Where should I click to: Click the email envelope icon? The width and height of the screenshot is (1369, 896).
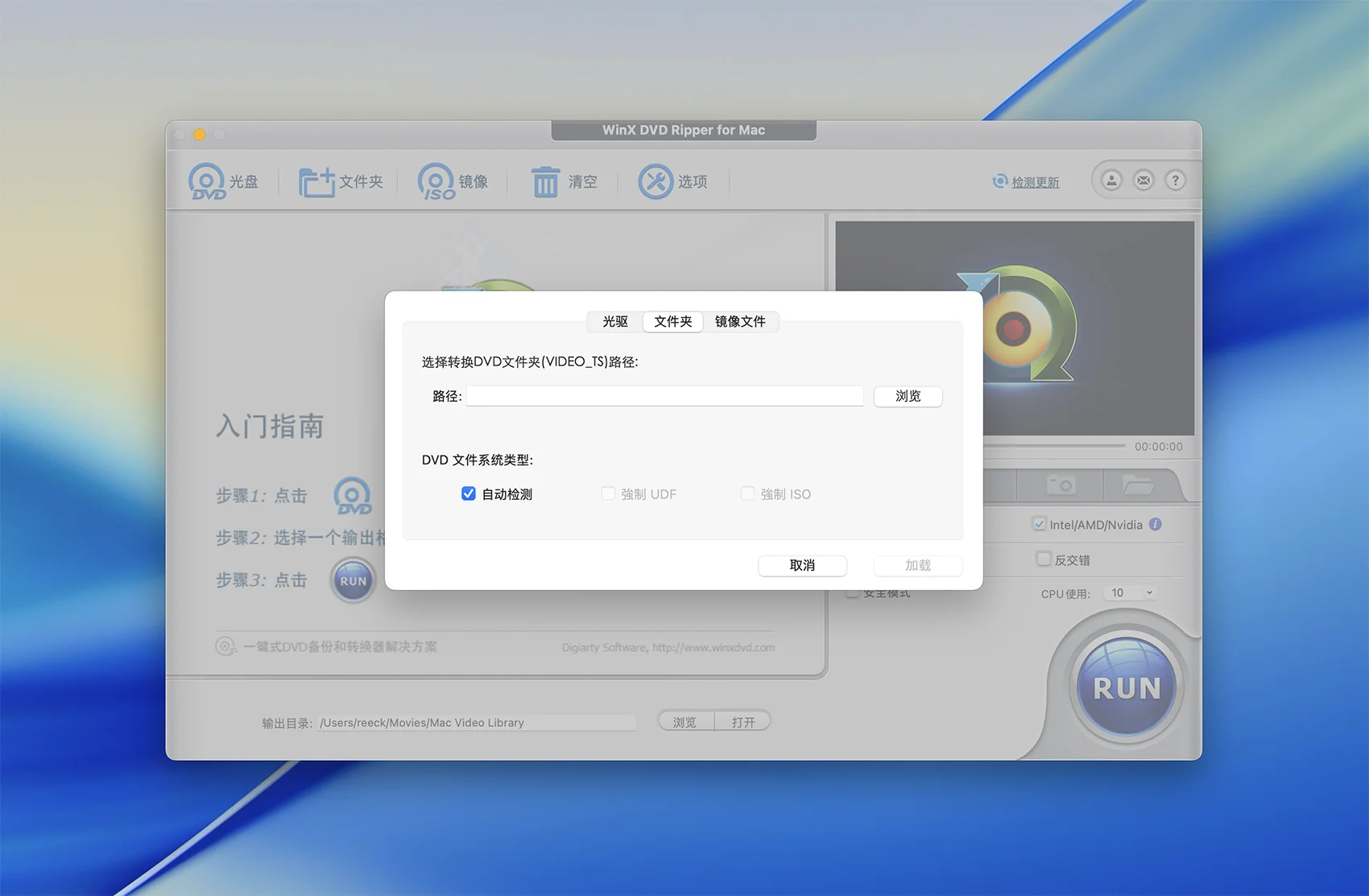tap(1144, 180)
